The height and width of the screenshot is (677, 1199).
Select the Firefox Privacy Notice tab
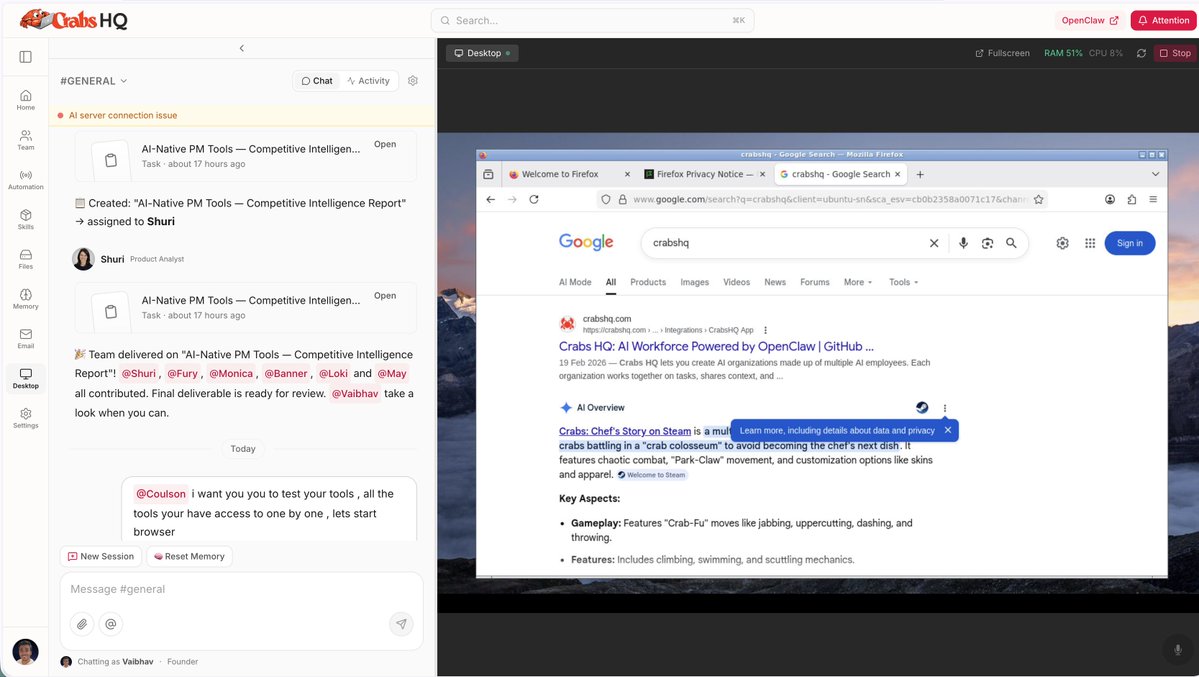pyautogui.click(x=703, y=174)
